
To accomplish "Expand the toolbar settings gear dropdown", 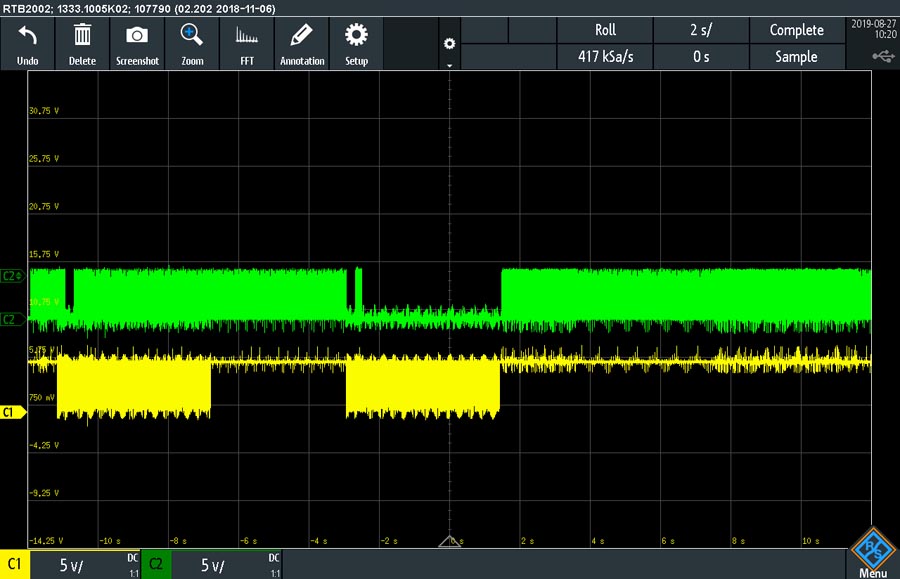I will click(x=449, y=44).
